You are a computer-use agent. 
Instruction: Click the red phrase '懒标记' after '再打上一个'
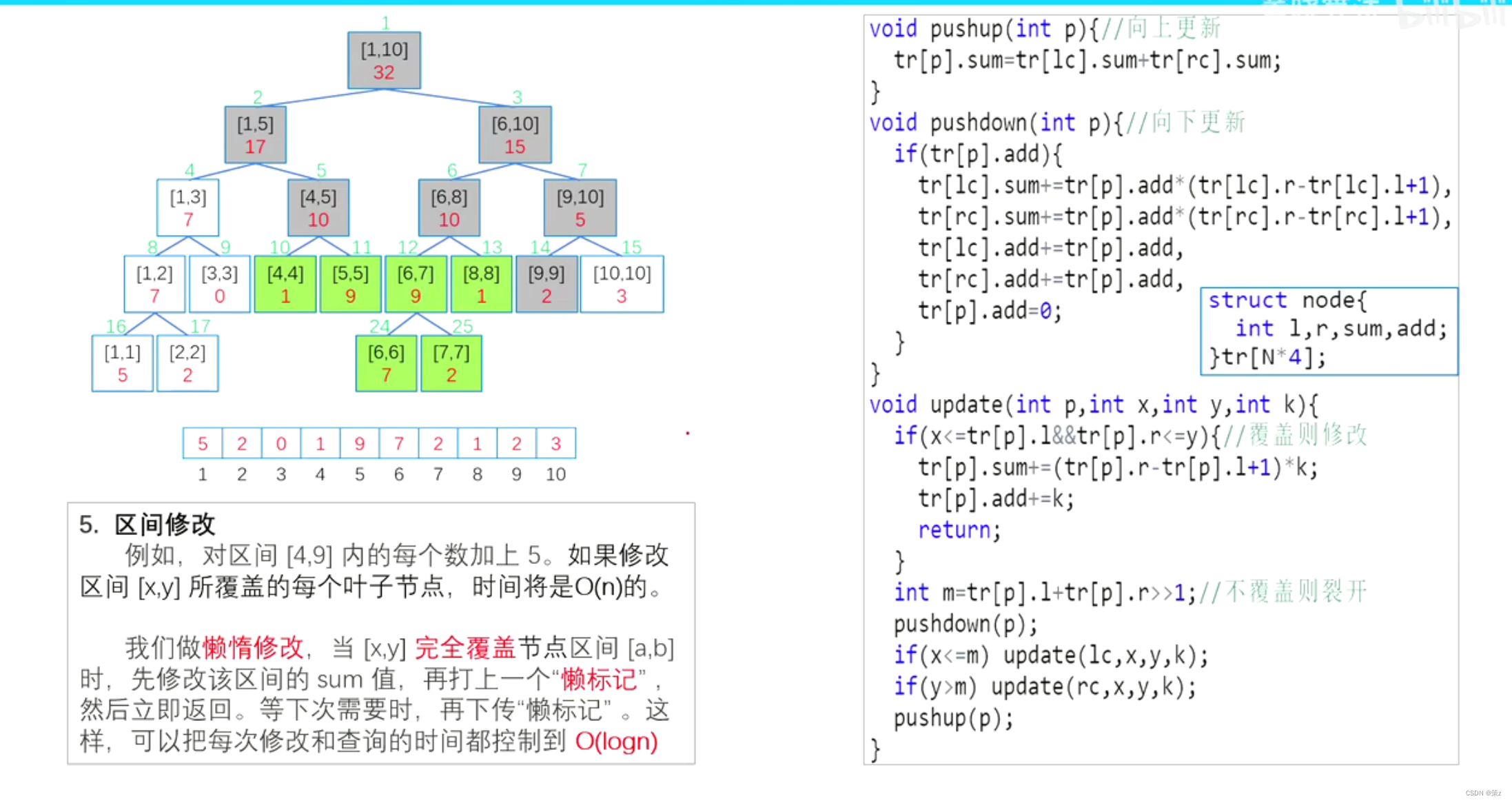pyautogui.click(x=599, y=680)
